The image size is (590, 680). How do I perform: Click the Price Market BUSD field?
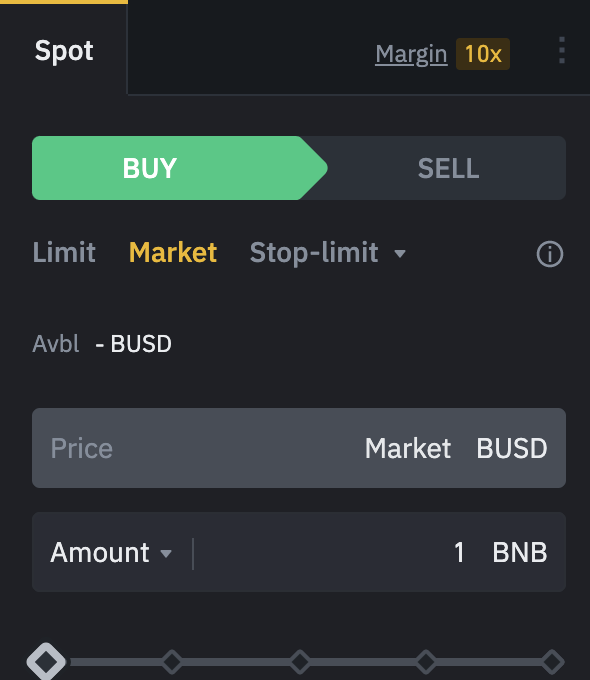point(299,448)
